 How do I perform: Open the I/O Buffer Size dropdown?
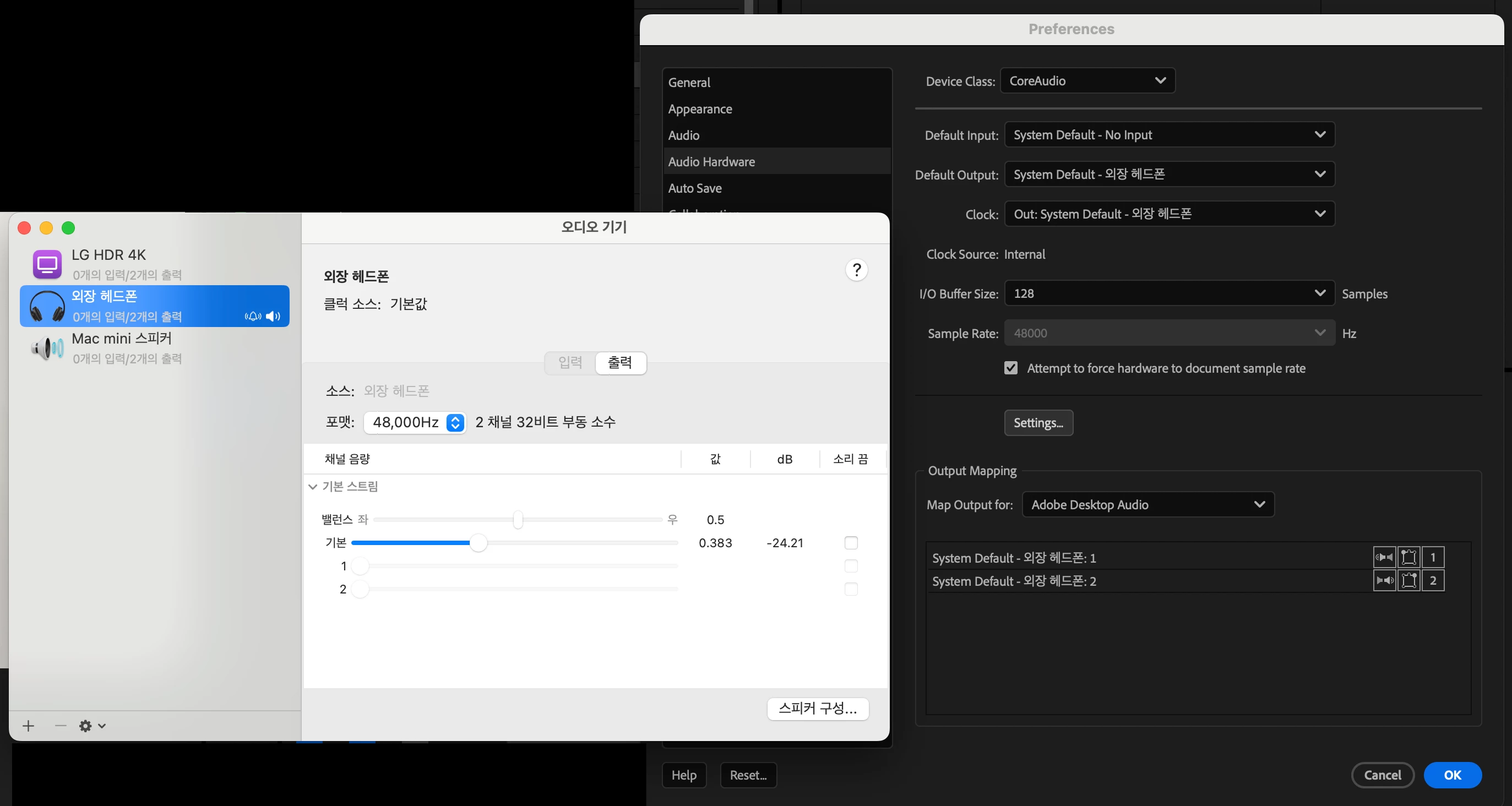pos(1169,293)
